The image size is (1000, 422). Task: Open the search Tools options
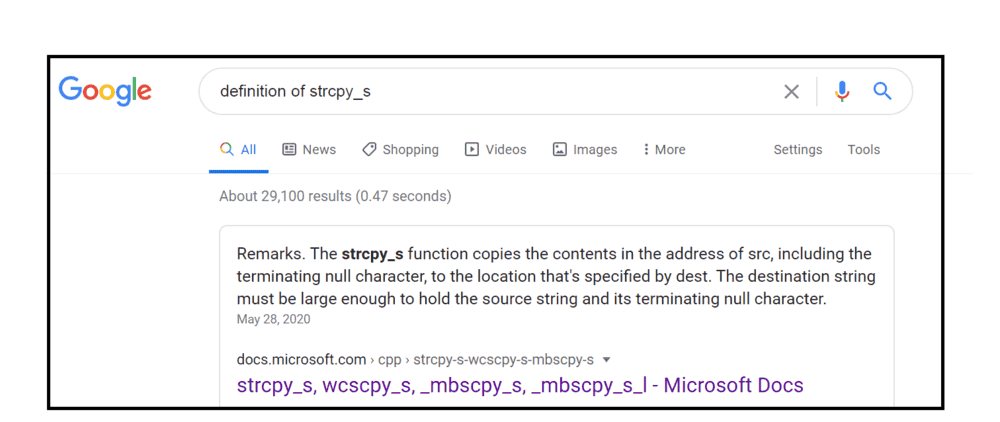click(863, 150)
